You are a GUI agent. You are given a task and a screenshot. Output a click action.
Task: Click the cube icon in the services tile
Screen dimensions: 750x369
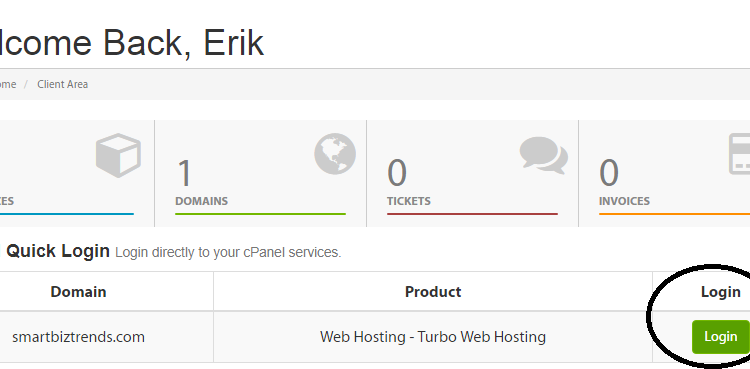point(118,156)
